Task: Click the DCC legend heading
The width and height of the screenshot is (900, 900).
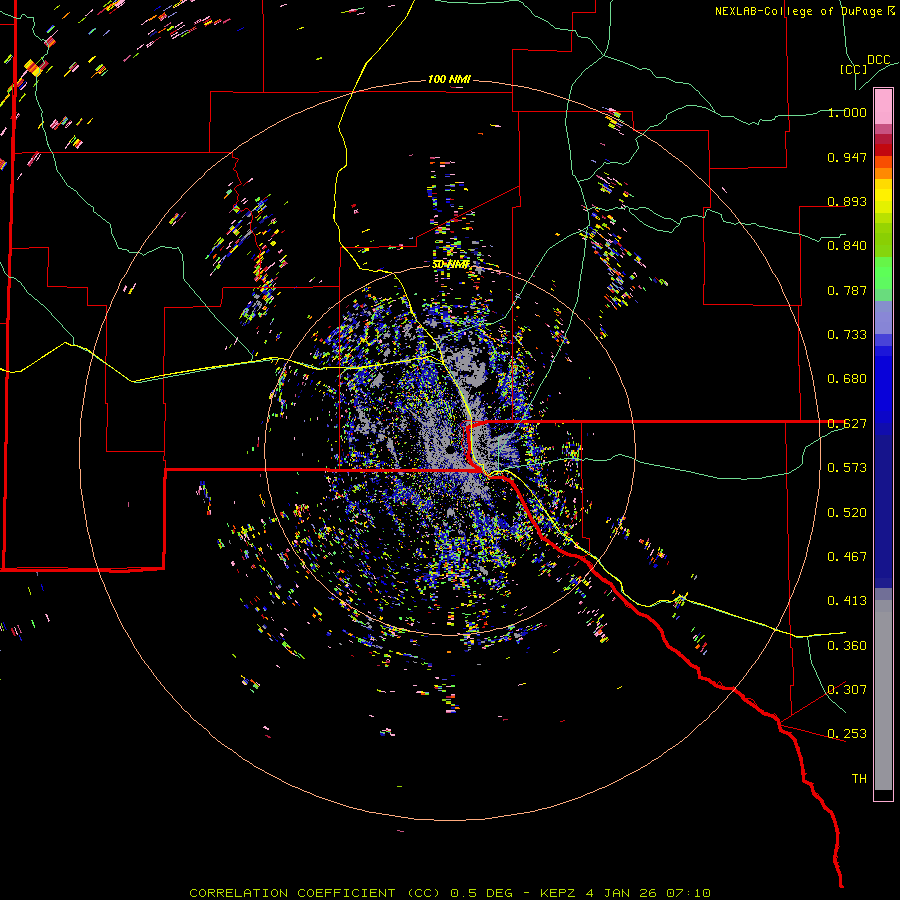Action: [x=878, y=60]
